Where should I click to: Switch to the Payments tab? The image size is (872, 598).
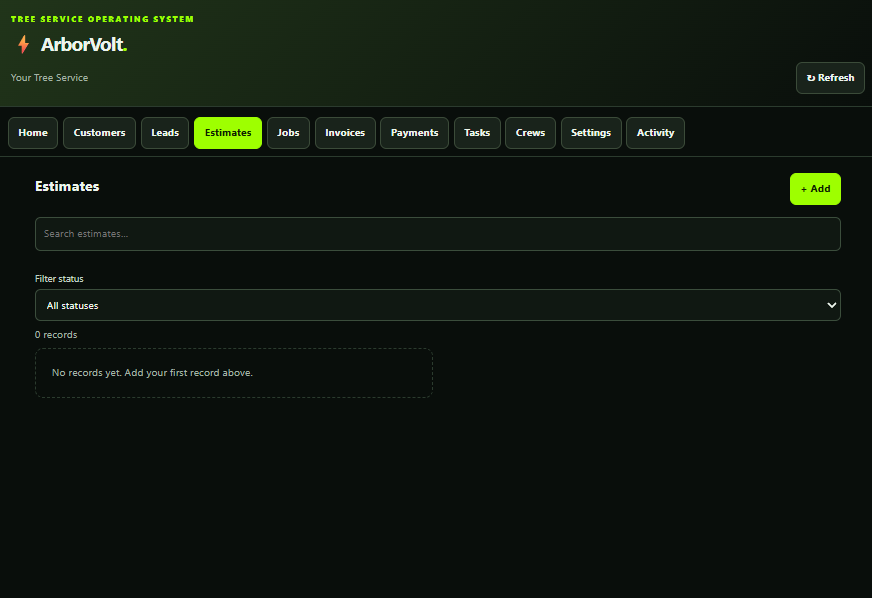pyautogui.click(x=414, y=133)
